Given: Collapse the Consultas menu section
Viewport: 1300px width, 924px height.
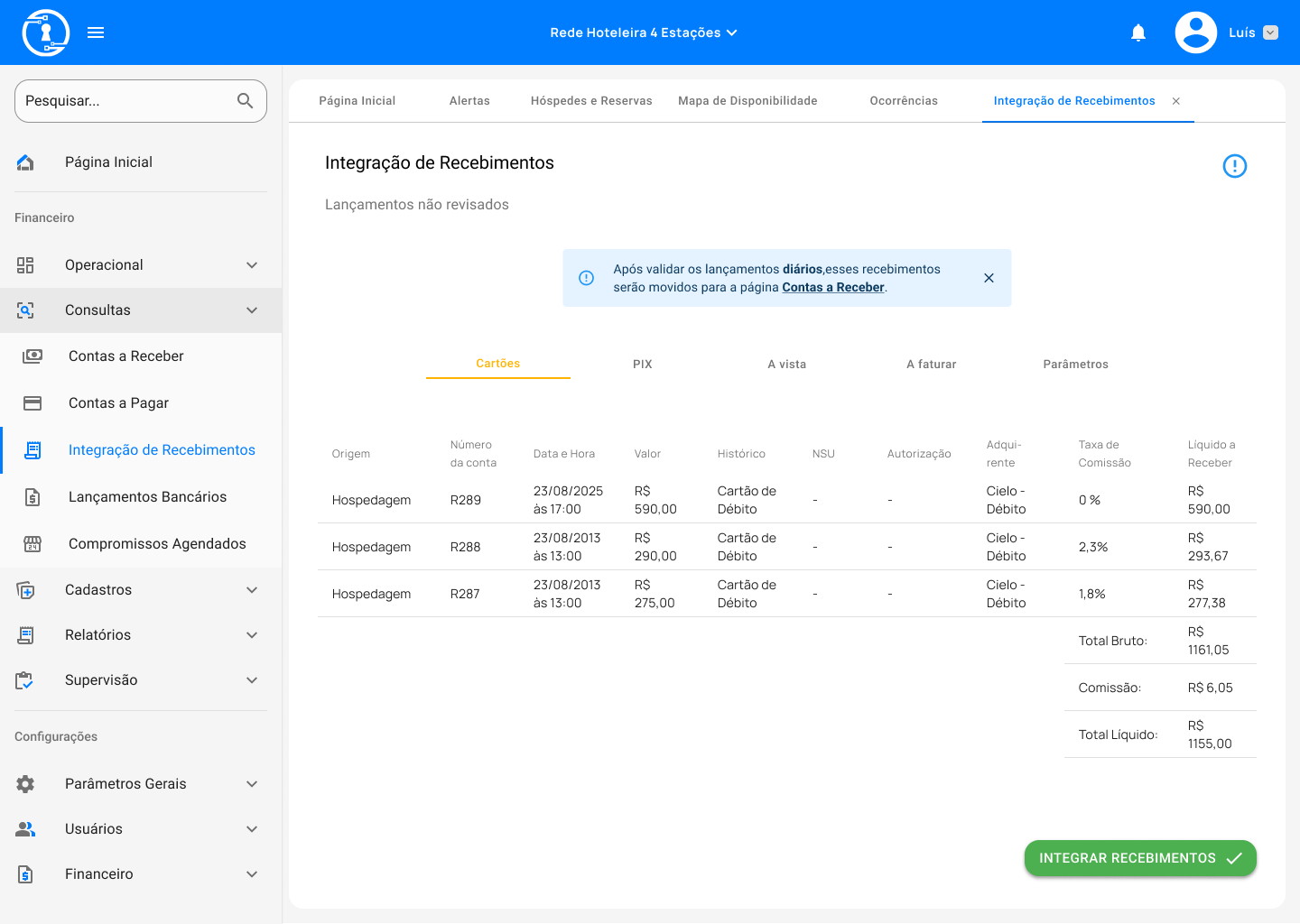Looking at the screenshot, I should pyautogui.click(x=252, y=310).
